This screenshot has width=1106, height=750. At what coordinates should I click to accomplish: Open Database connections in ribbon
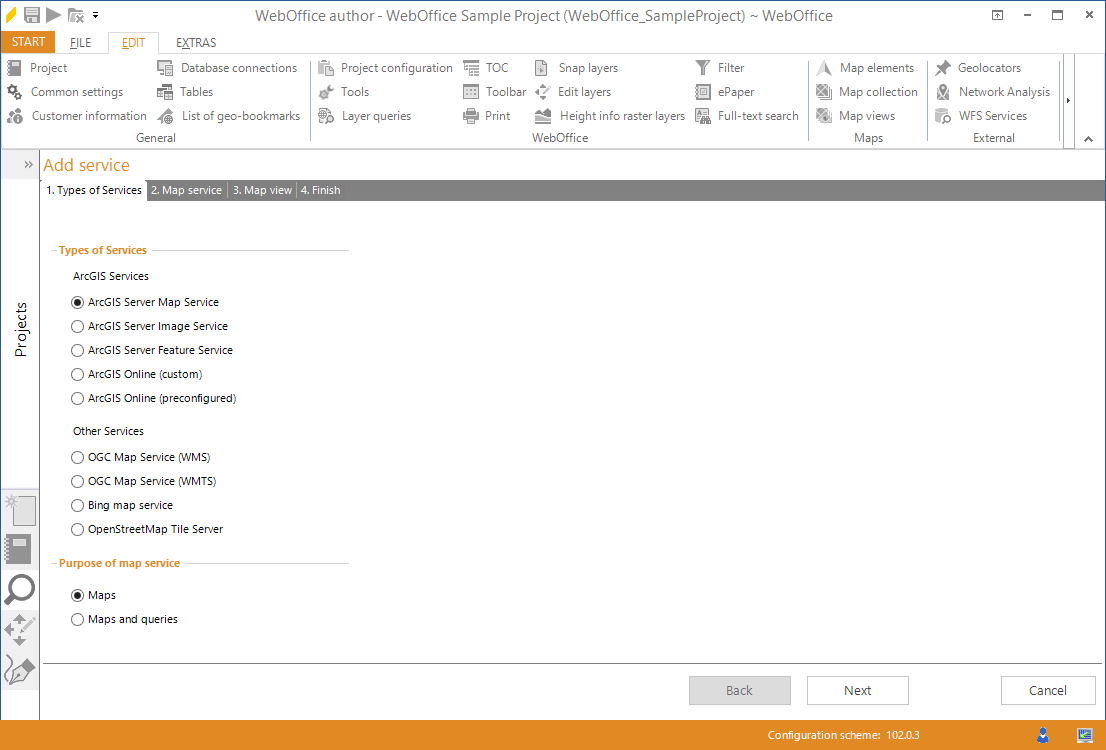(238, 68)
